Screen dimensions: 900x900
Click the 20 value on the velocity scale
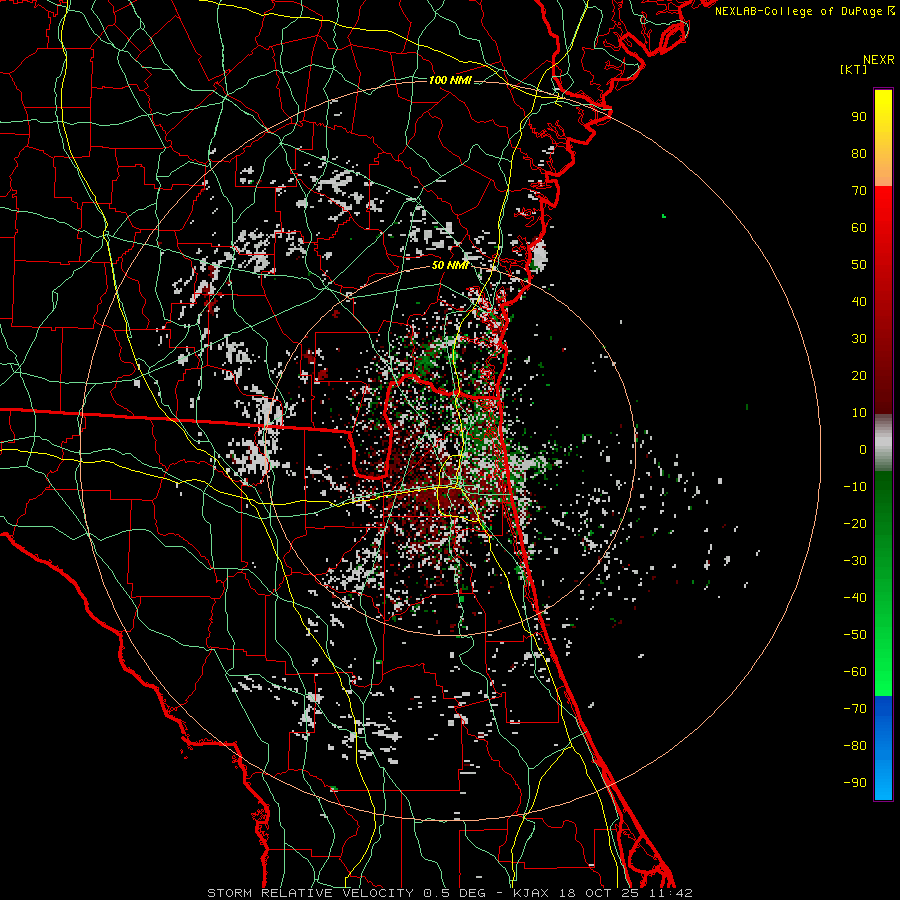click(x=859, y=376)
